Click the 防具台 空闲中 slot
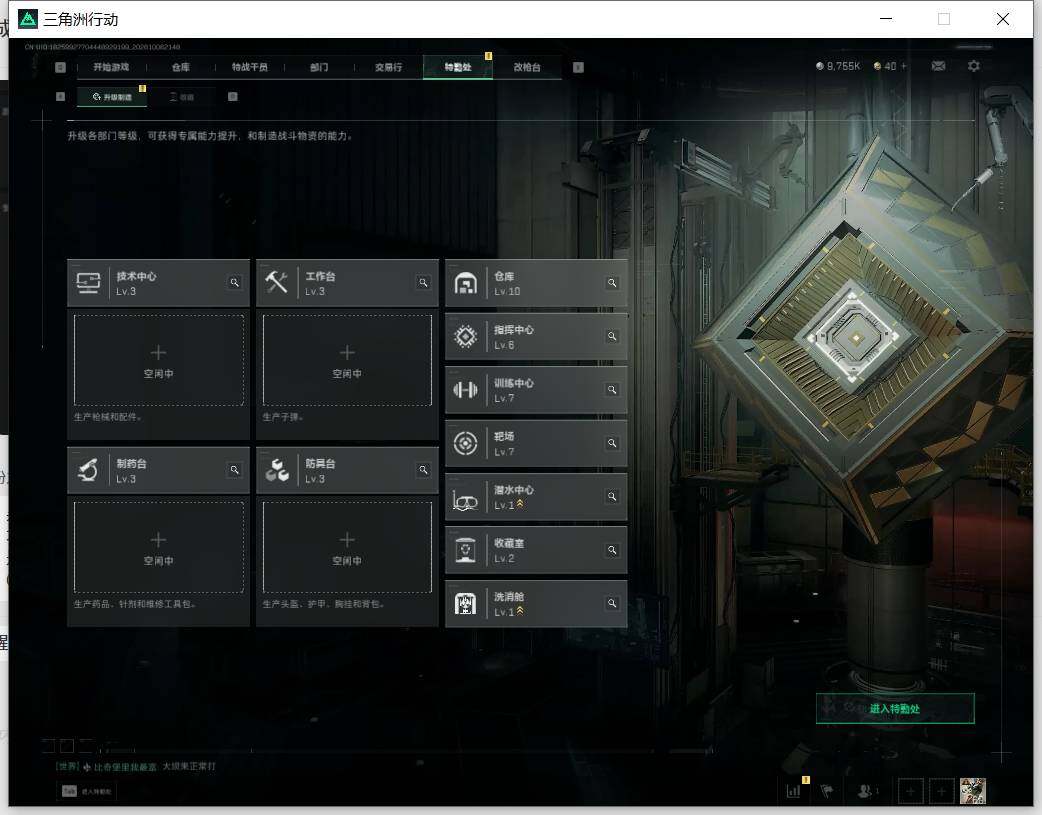Screen dimensions: 1042x815 tap(347, 547)
